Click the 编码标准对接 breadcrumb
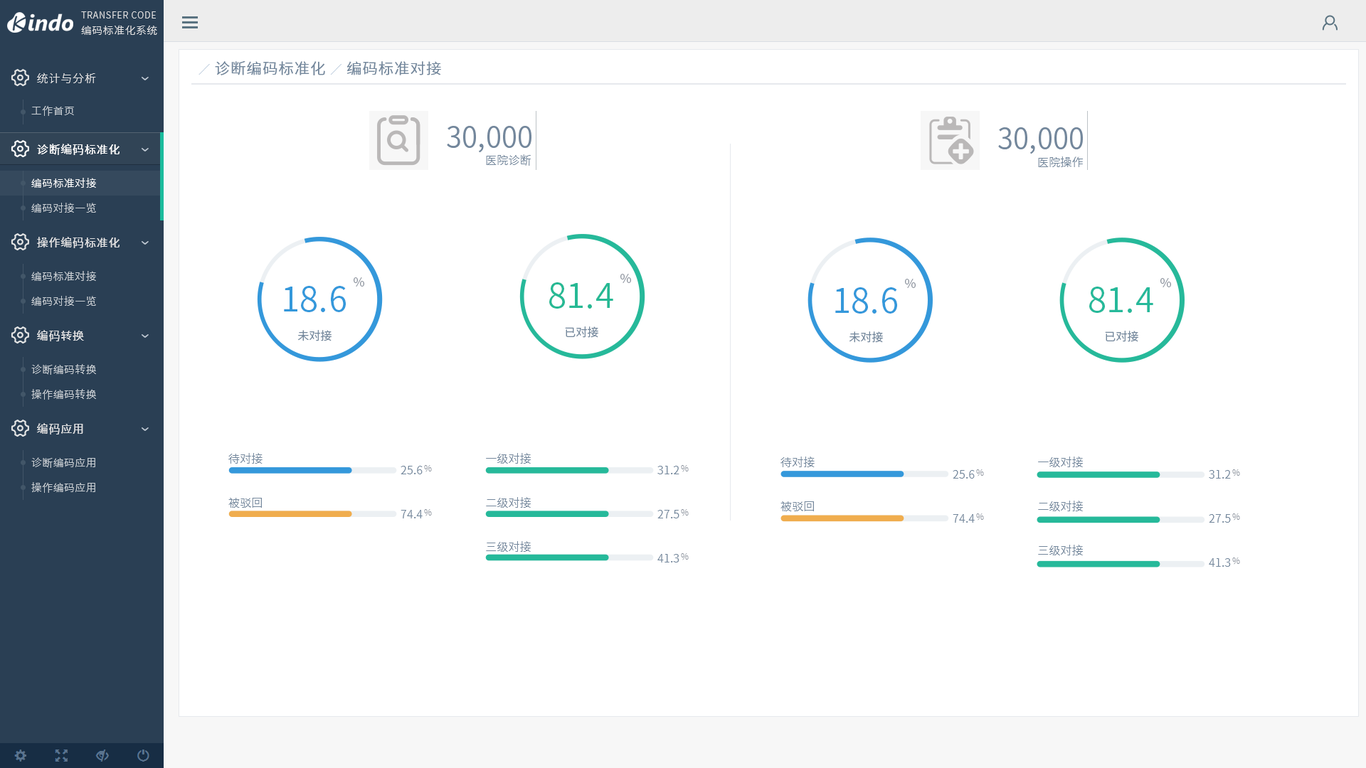 point(394,68)
